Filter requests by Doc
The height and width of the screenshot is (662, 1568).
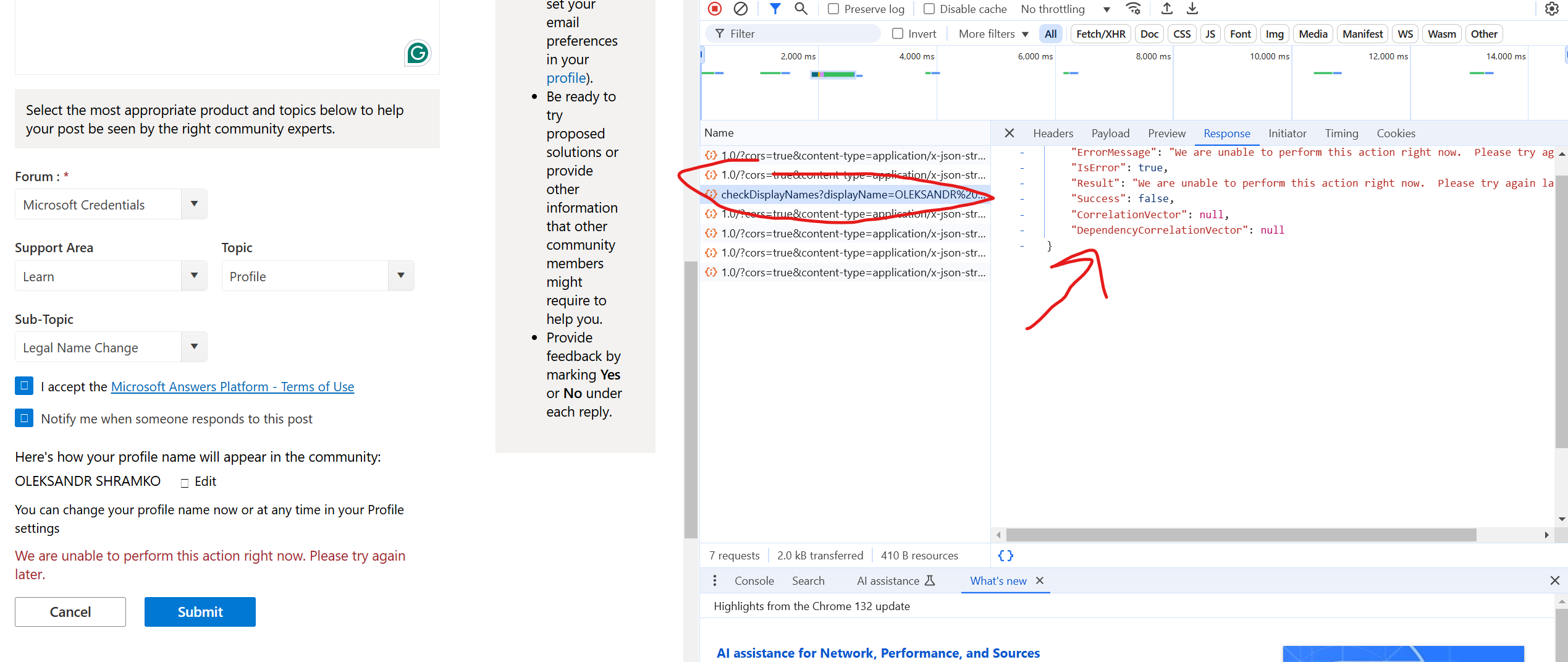[x=1149, y=33]
